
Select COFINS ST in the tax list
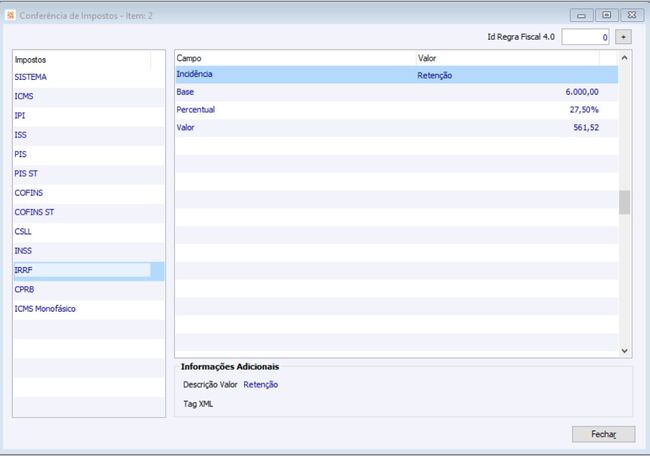(x=89, y=212)
